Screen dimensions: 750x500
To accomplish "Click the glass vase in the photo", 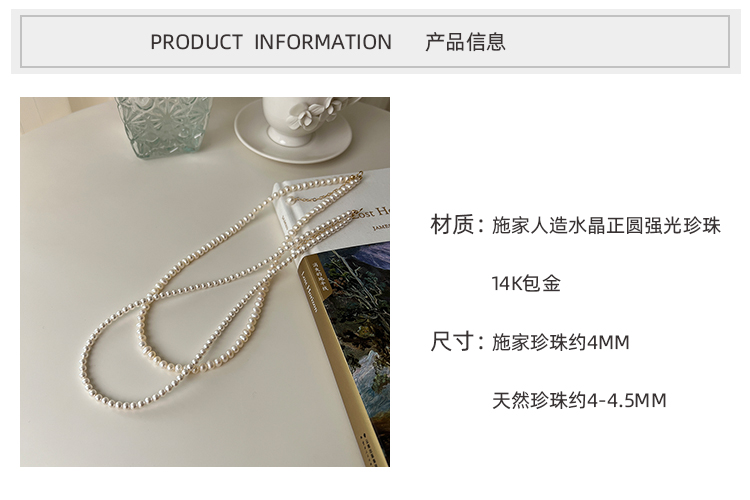I will pyautogui.click(x=164, y=126).
